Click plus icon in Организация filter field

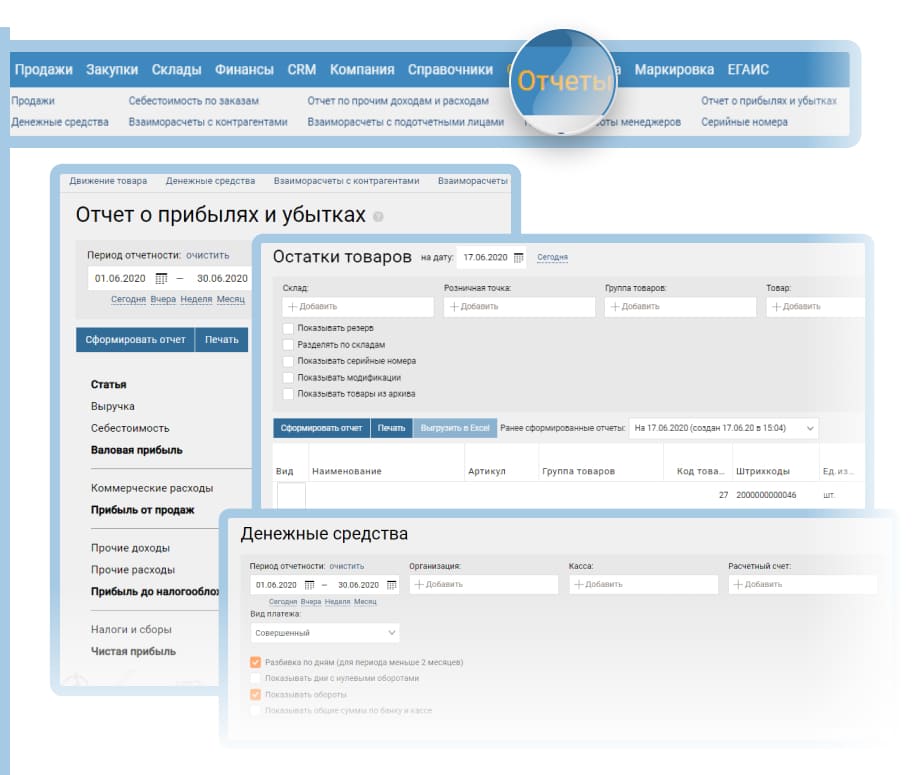419,585
